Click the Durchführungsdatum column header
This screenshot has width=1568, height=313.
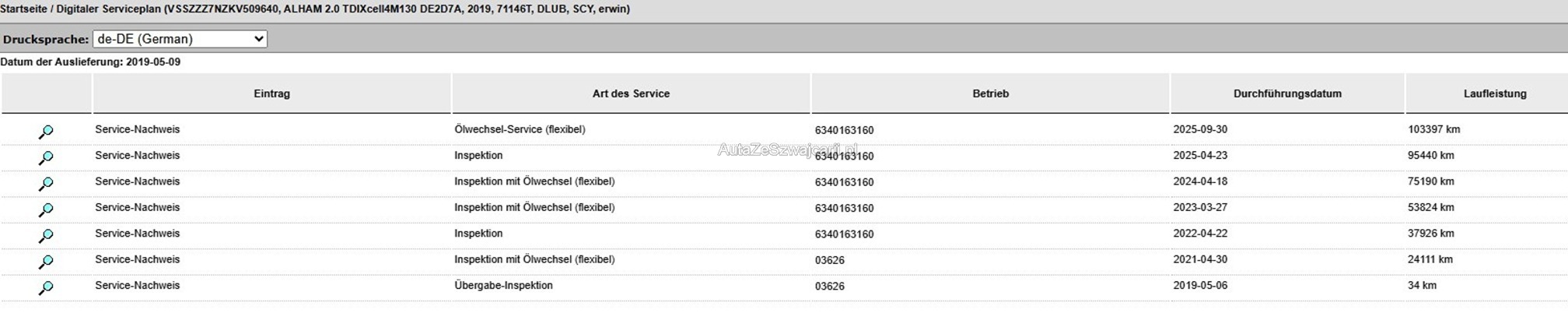pyautogui.click(x=1287, y=93)
